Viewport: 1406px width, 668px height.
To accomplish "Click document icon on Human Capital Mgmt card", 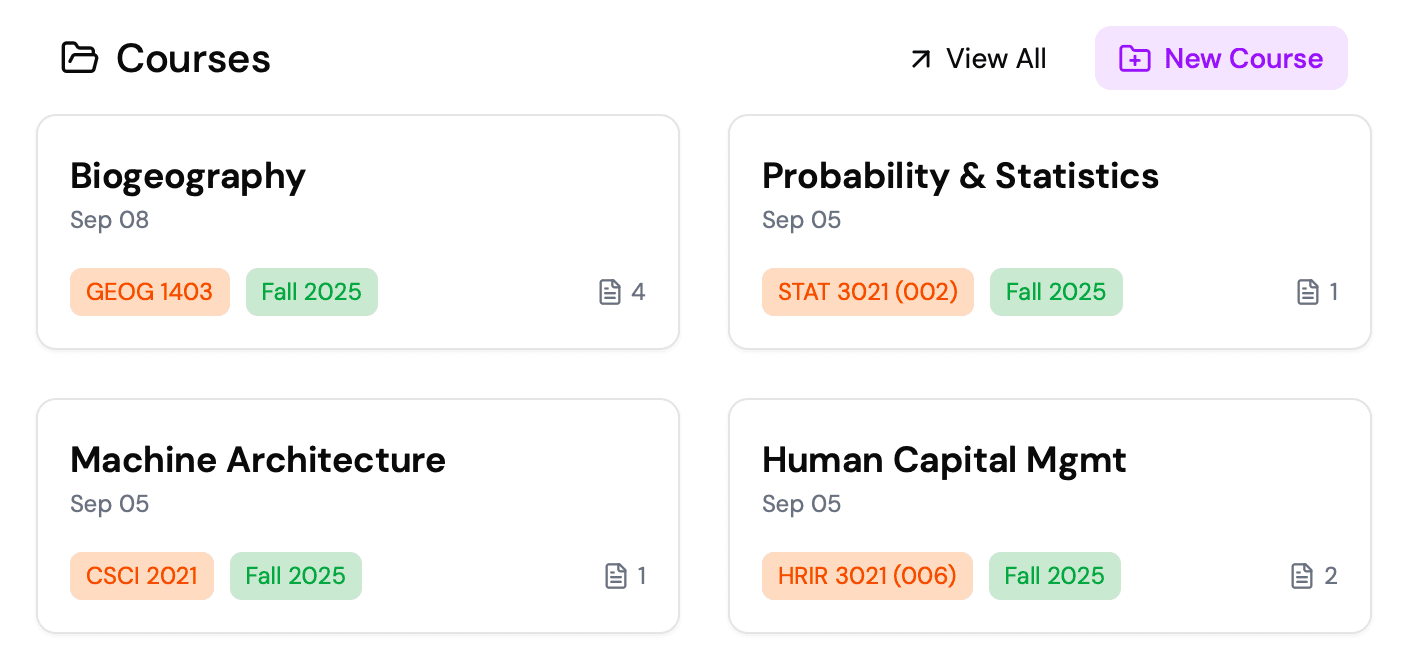I will click(1302, 576).
